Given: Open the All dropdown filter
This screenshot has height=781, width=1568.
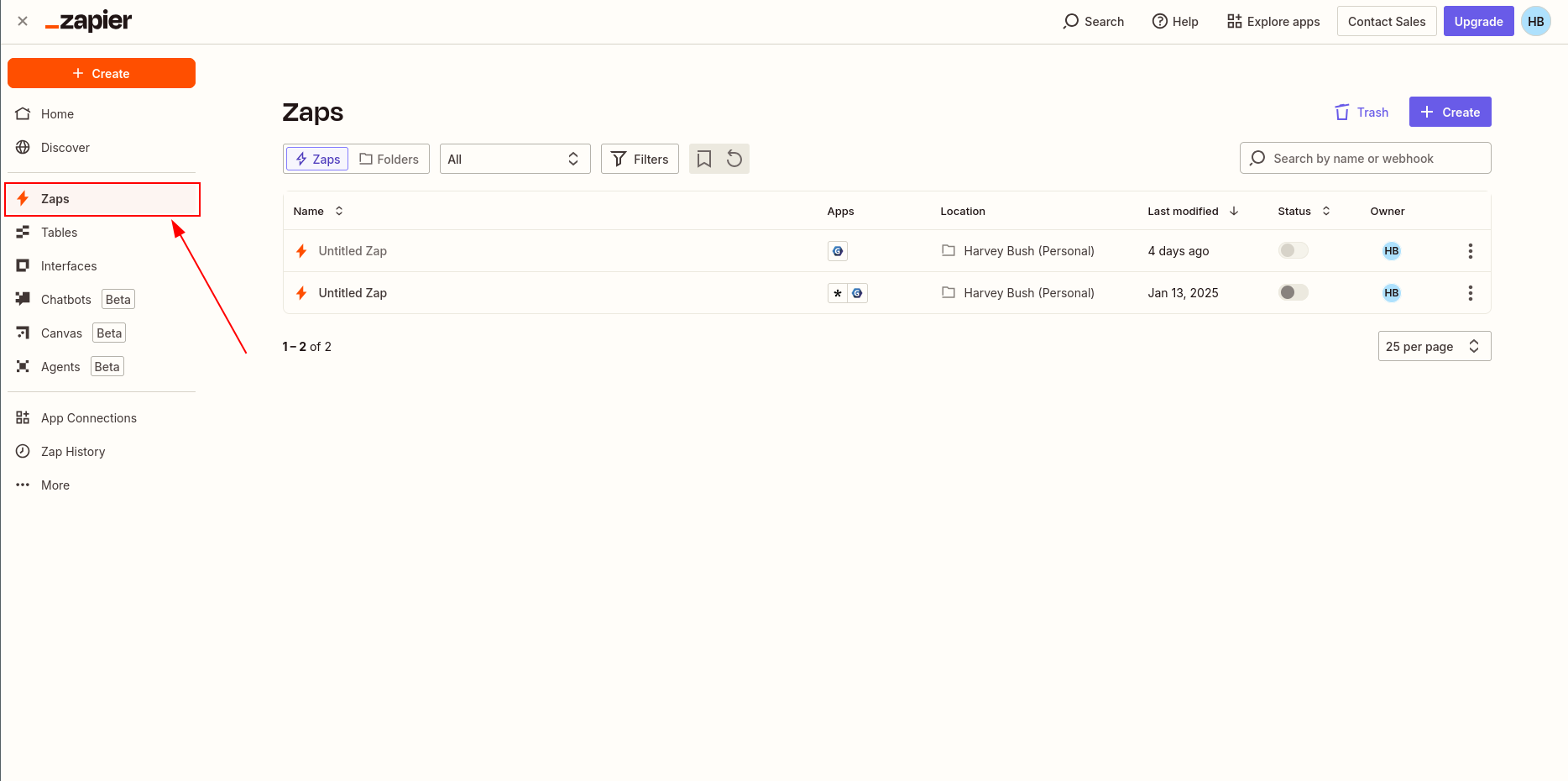Looking at the screenshot, I should click(515, 159).
